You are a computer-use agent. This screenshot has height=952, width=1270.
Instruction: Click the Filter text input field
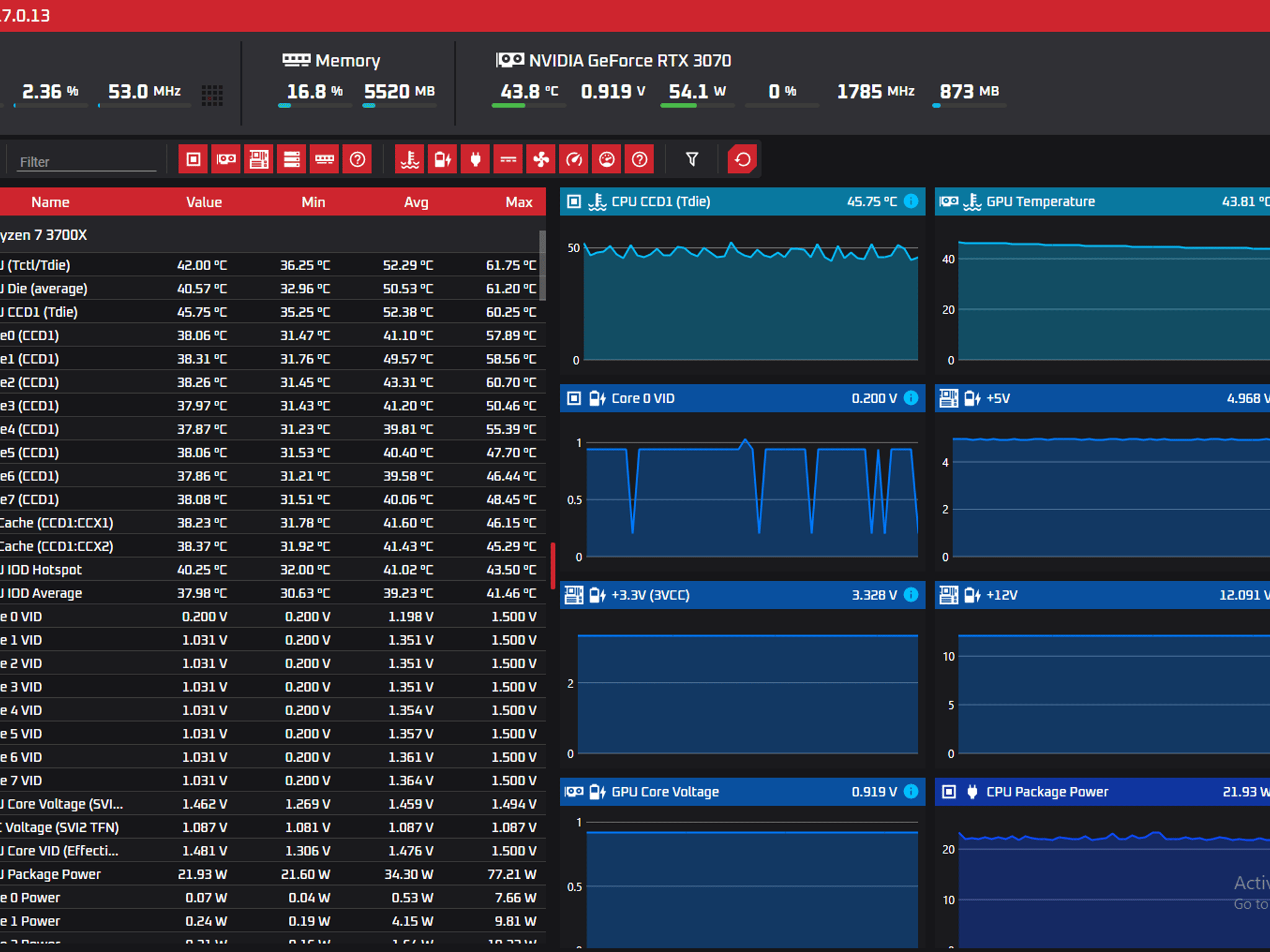pos(86,162)
